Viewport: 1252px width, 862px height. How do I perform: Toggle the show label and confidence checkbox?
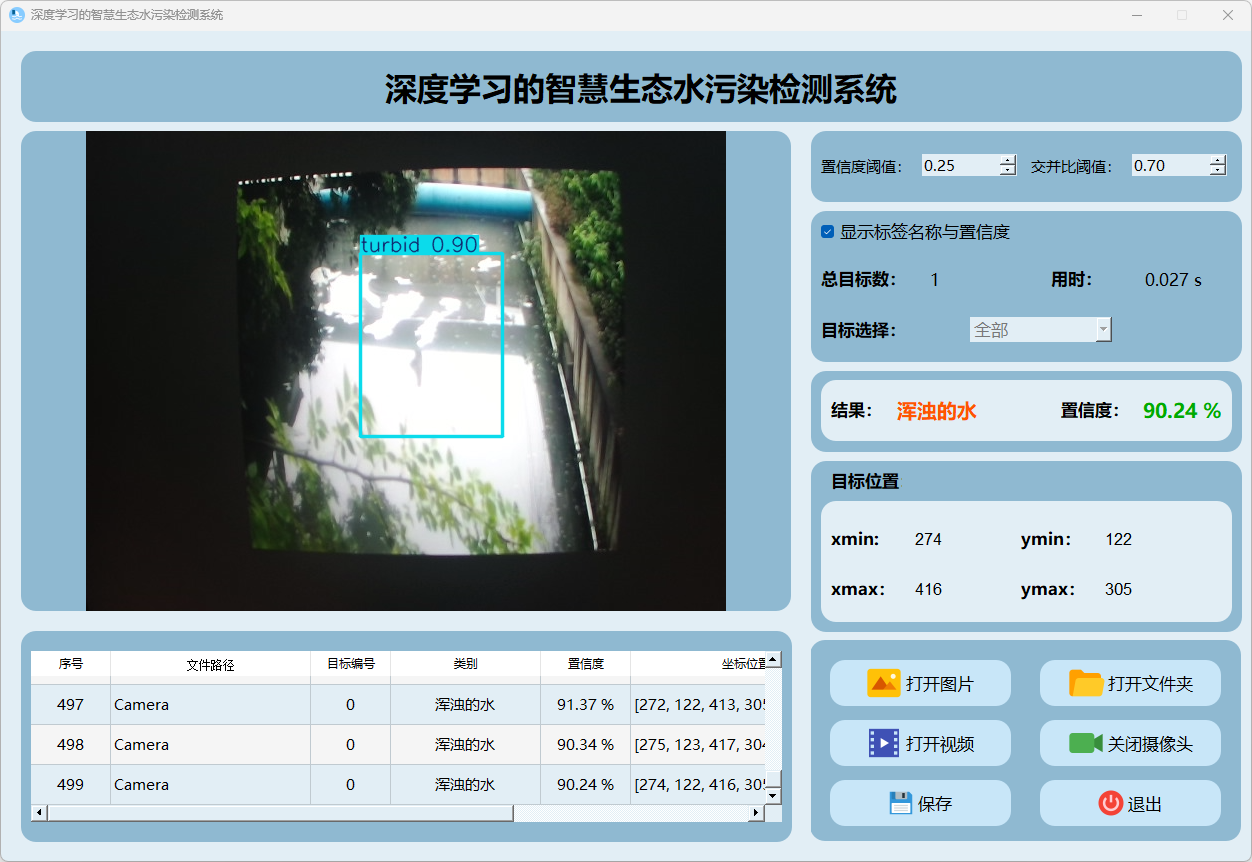coord(827,232)
